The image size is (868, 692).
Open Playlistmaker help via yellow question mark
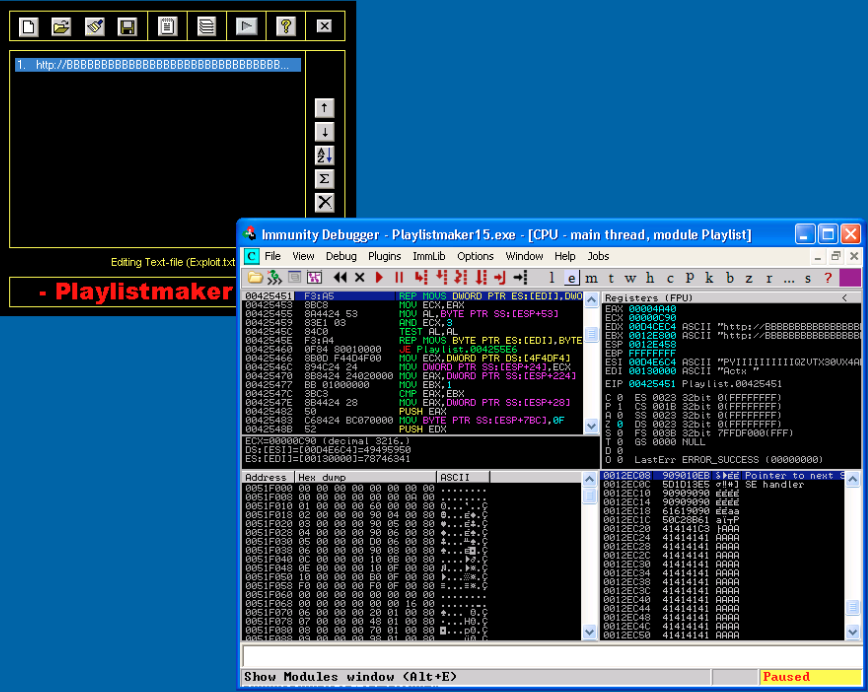[x=286, y=26]
